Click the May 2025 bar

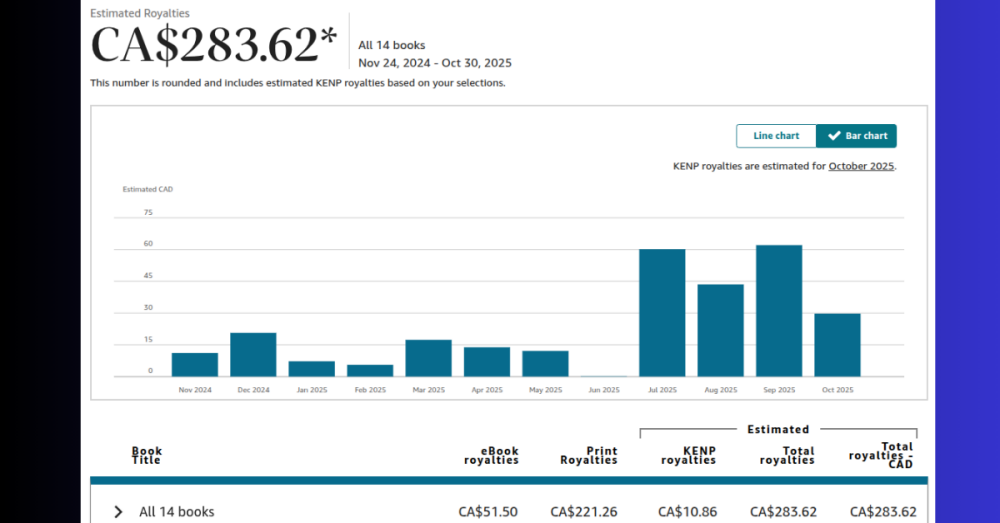(x=545, y=364)
